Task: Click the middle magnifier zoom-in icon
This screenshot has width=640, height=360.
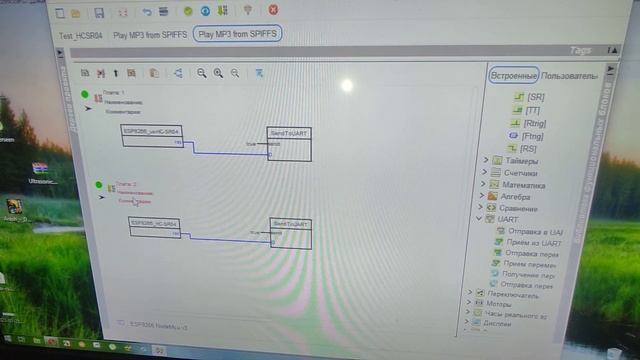Action: tap(218, 73)
